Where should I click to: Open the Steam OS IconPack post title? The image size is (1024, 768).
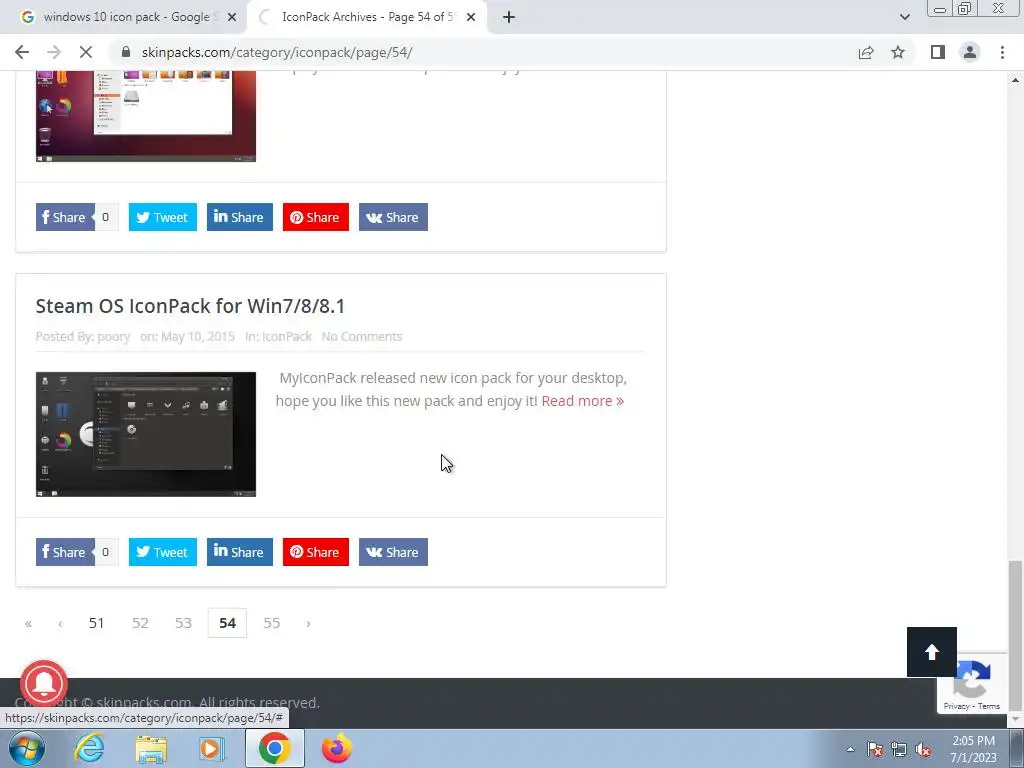[x=190, y=306]
